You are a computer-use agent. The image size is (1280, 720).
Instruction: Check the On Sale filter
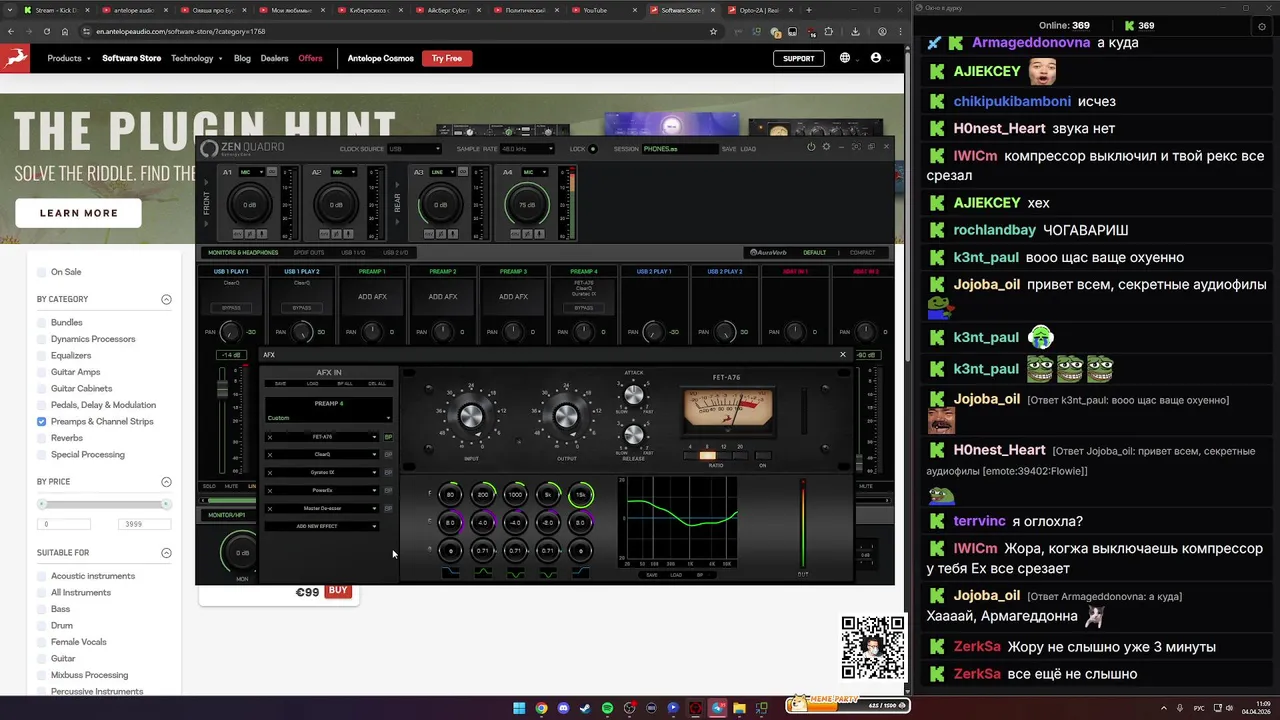tap(42, 272)
